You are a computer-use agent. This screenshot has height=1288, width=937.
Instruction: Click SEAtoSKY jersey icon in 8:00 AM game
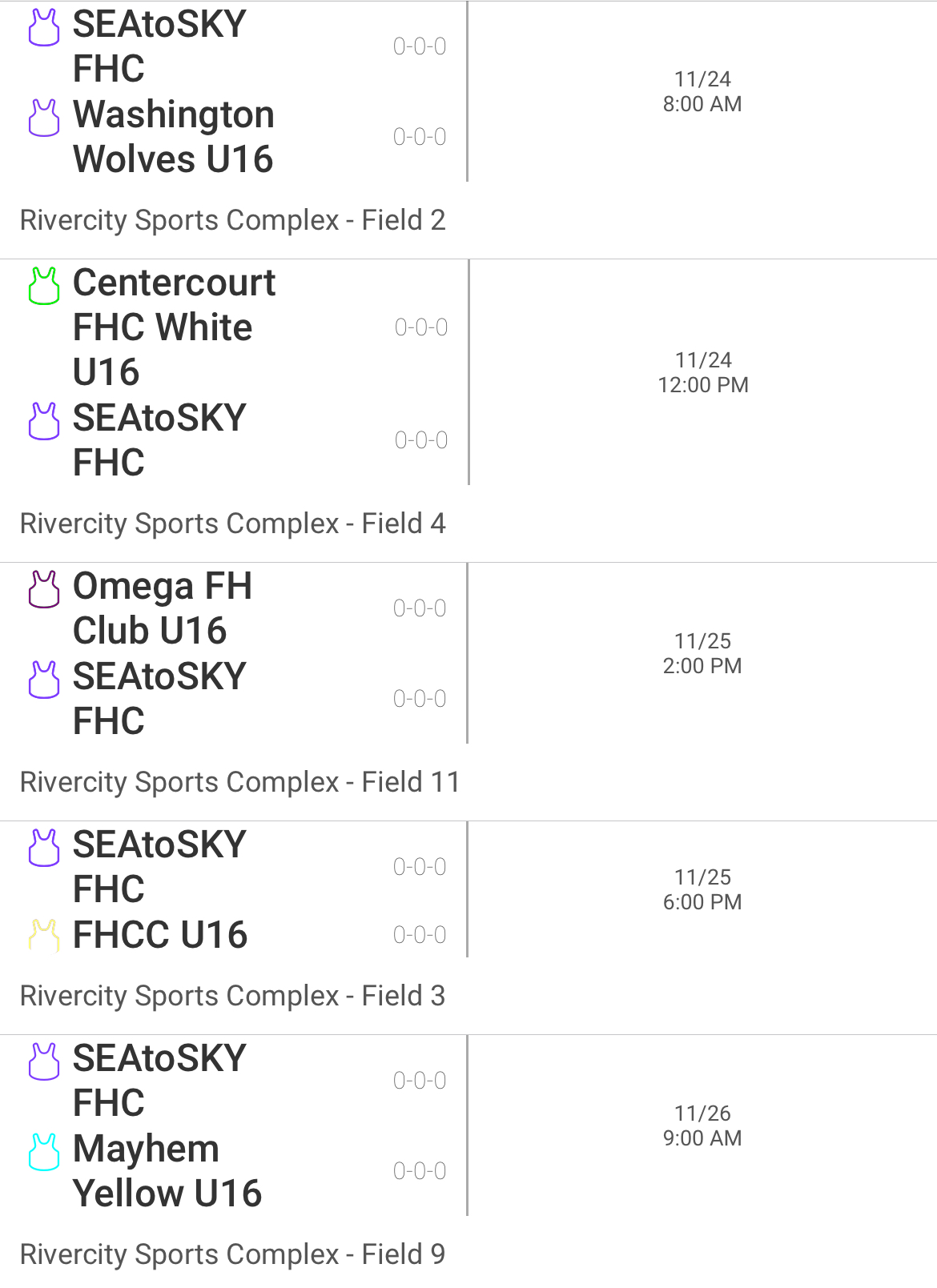pyautogui.click(x=44, y=27)
